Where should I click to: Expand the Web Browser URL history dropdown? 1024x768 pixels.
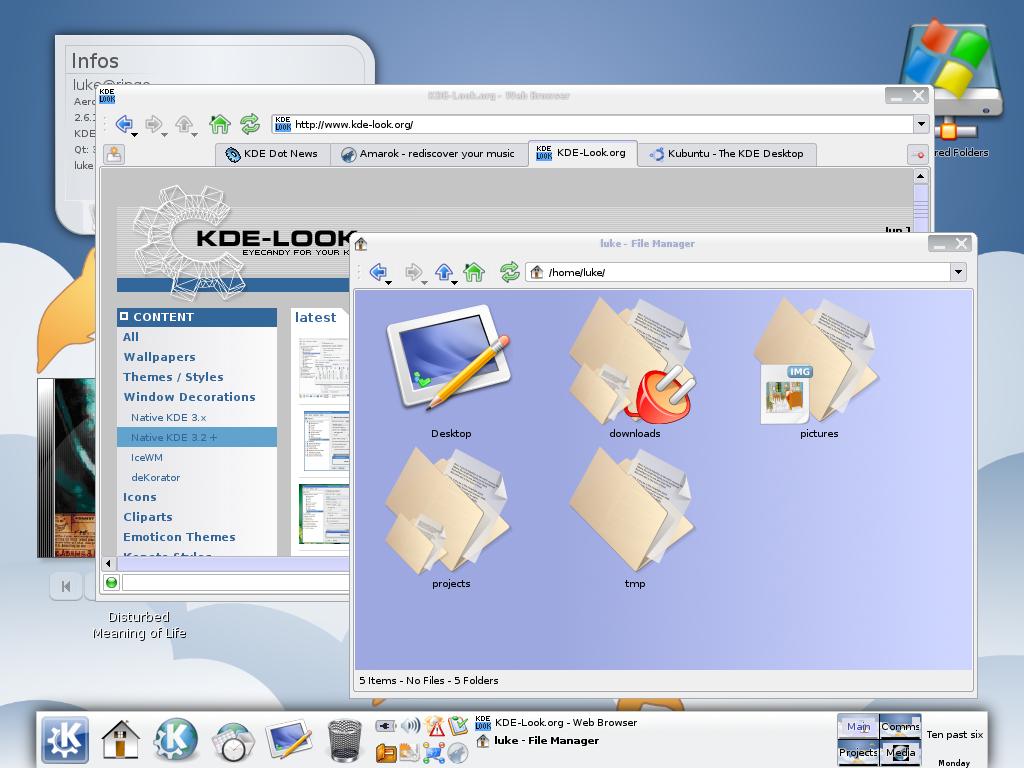point(921,124)
